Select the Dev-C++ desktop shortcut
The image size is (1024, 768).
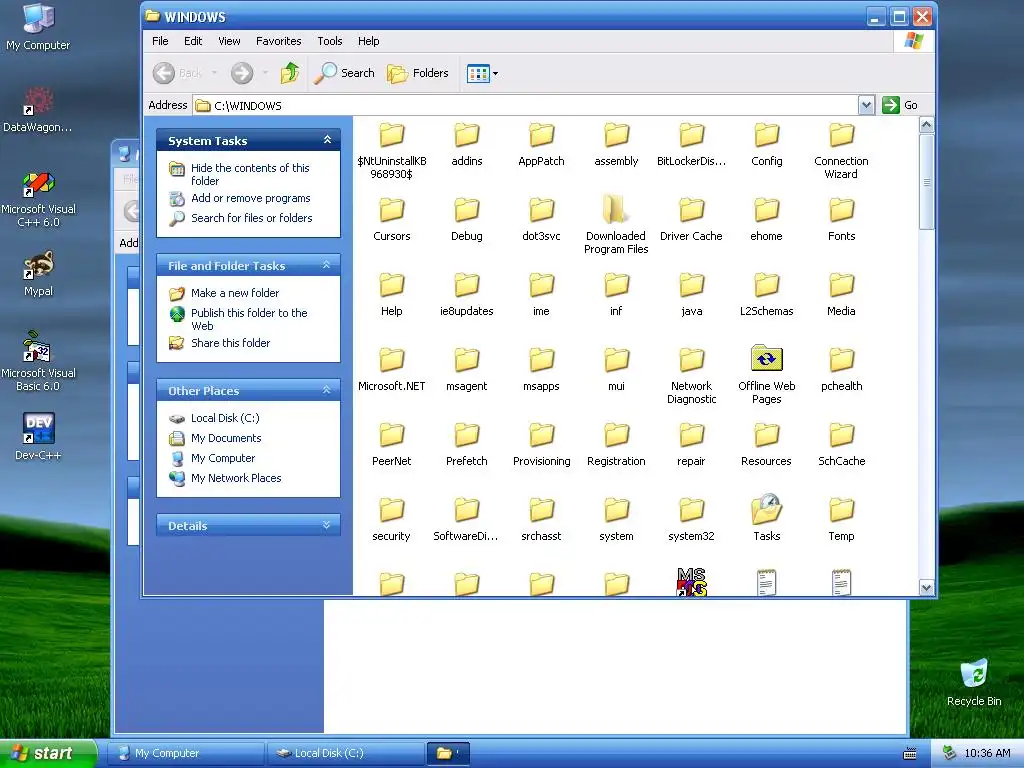click(38, 436)
